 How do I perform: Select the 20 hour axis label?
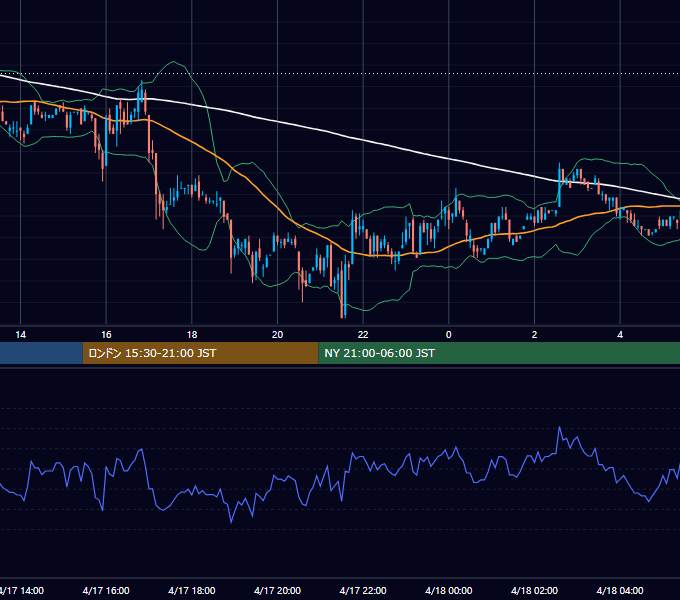278,335
